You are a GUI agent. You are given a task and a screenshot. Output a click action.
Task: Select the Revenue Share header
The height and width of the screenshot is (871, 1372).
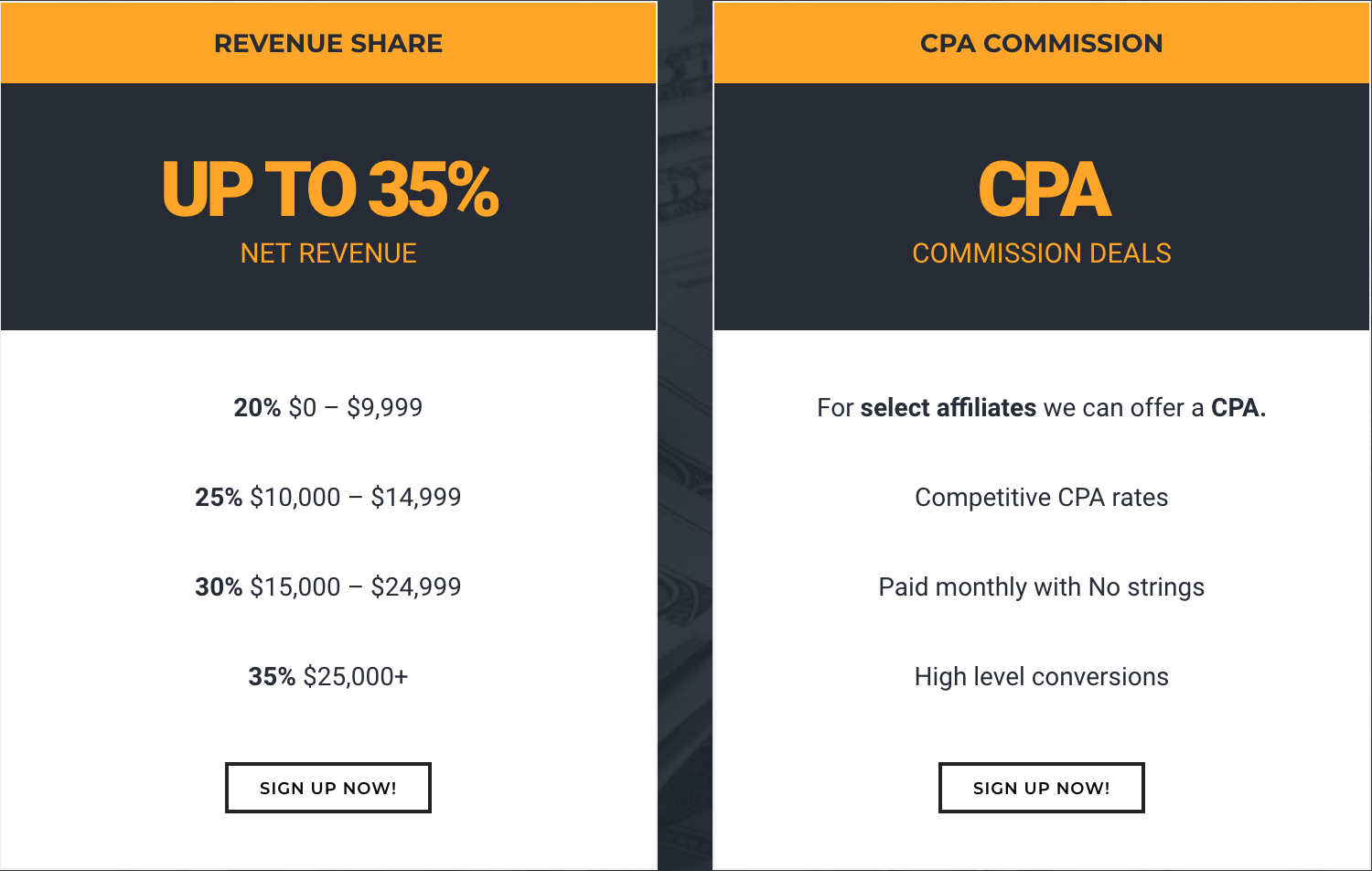coord(328,43)
